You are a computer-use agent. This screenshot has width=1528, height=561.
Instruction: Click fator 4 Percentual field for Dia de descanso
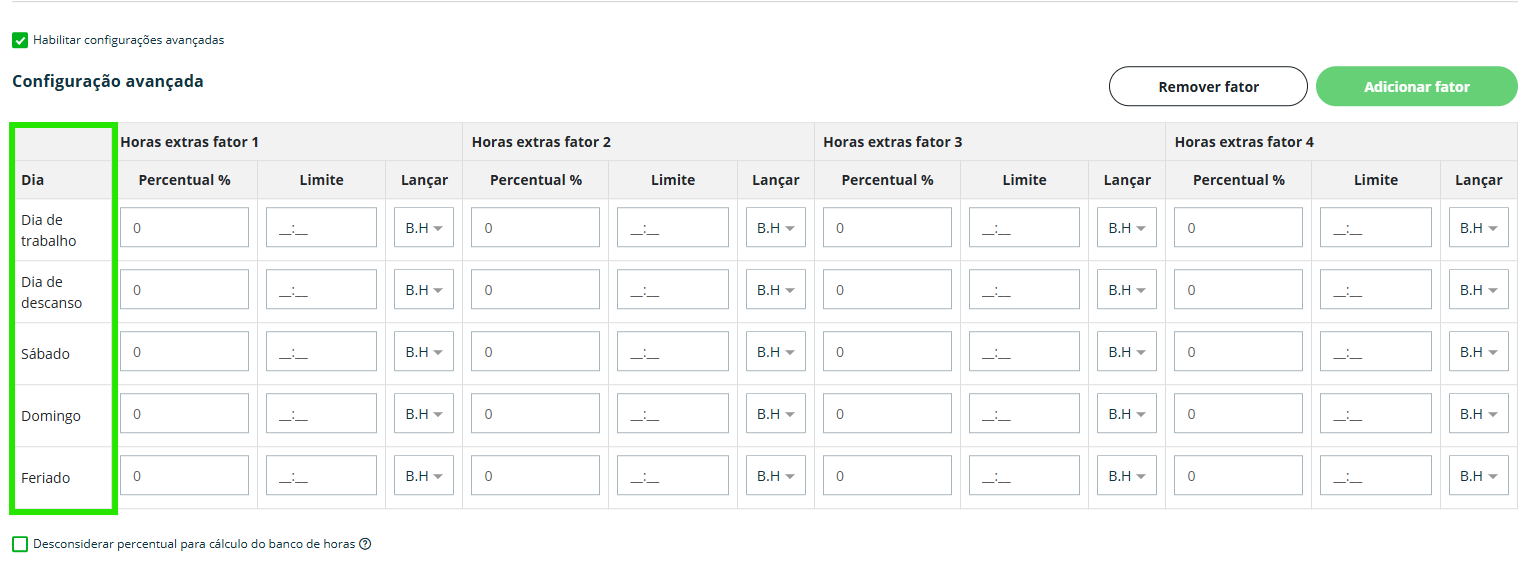(x=1238, y=290)
